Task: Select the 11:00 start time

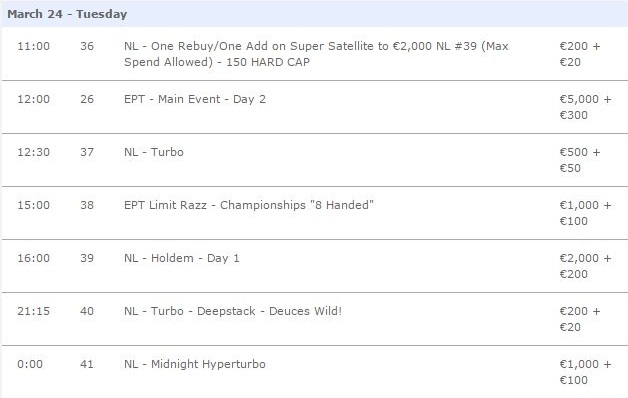Action: [34, 46]
